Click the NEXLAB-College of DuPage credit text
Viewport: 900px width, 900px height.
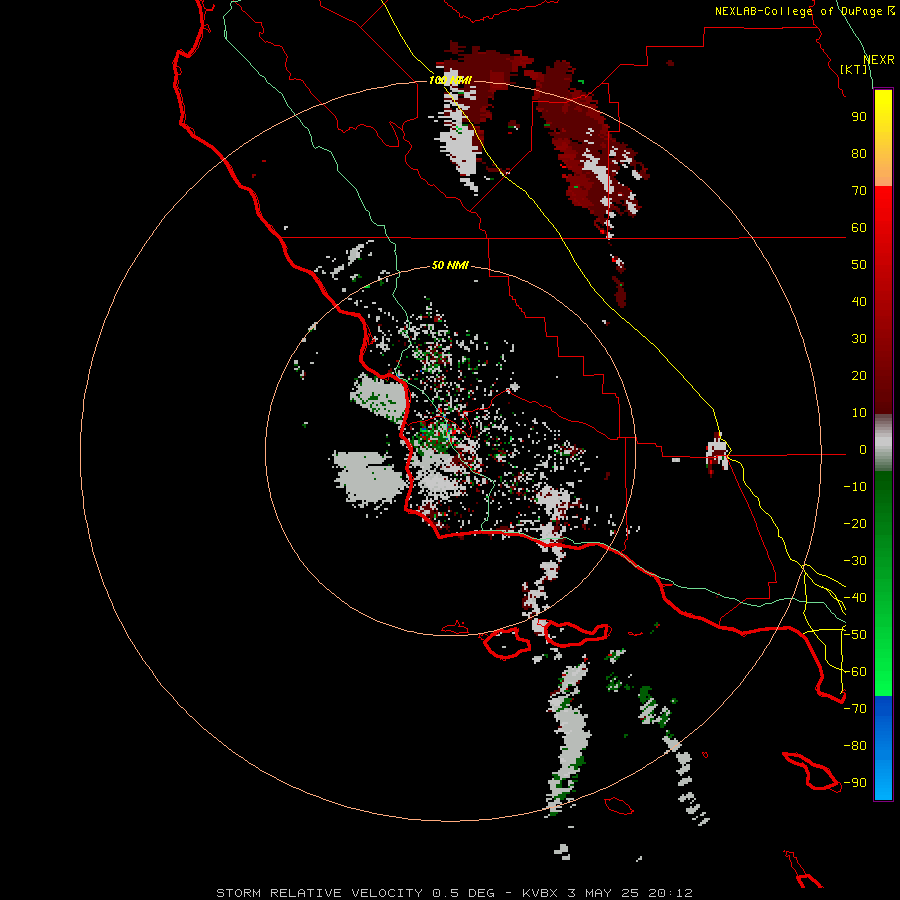[x=805, y=11]
